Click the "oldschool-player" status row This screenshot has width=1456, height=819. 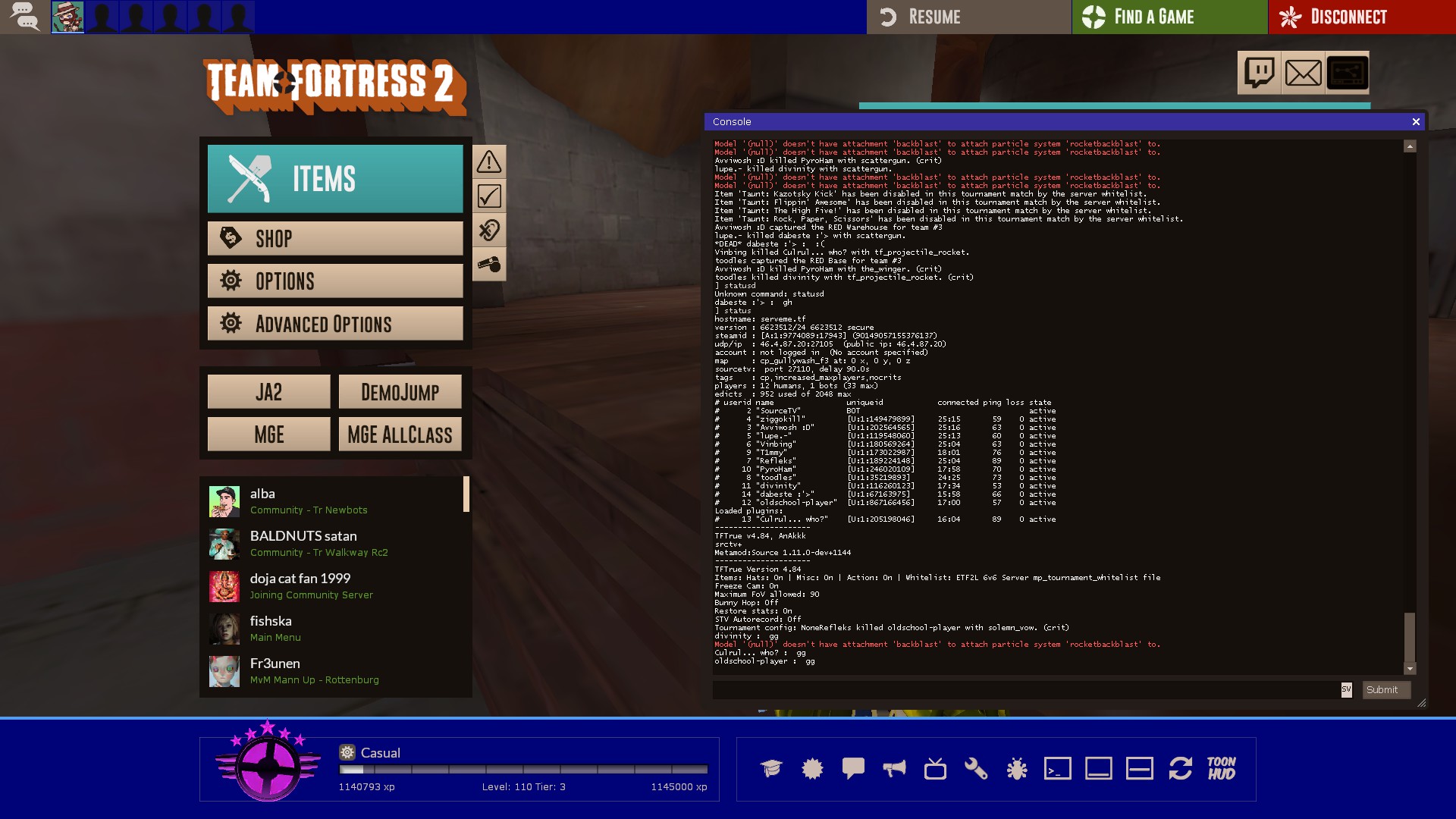tap(885, 503)
